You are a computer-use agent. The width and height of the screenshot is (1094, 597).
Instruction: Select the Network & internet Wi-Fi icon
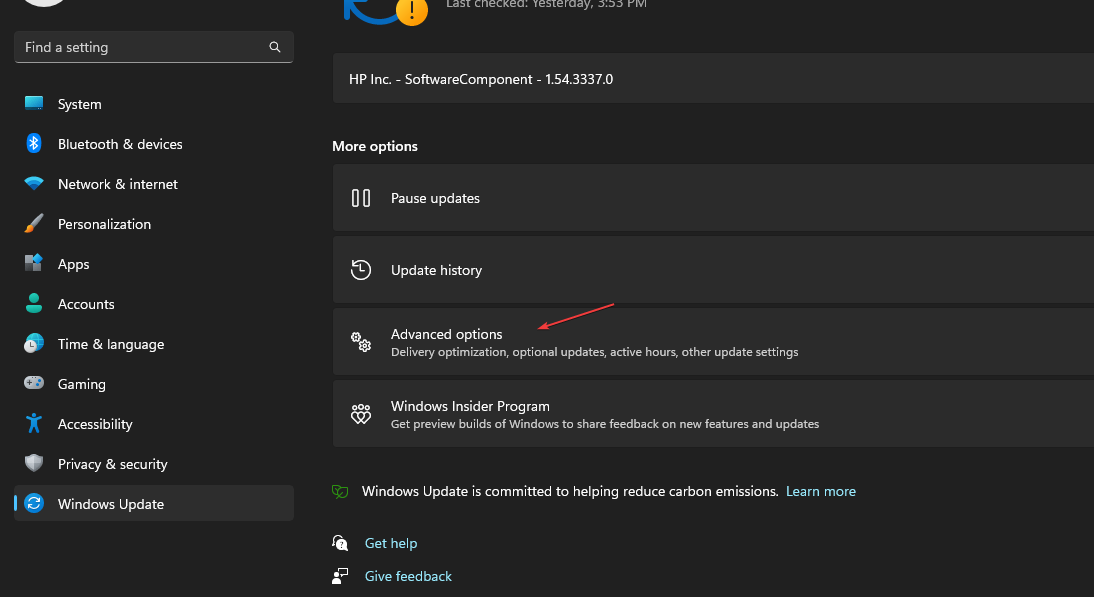click(34, 184)
